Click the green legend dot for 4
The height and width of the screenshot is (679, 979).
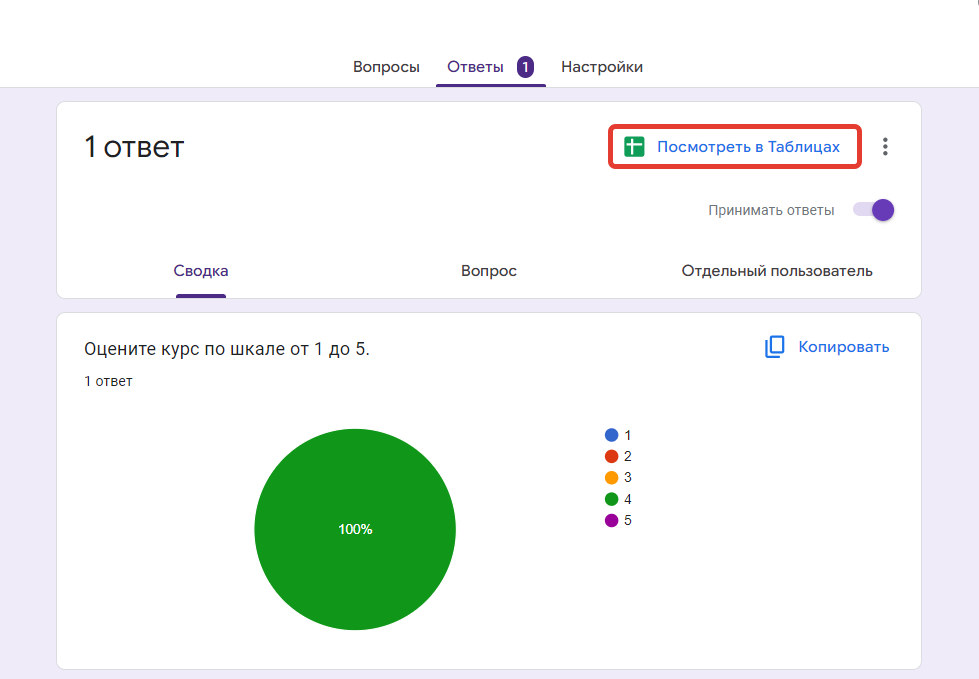pyautogui.click(x=611, y=499)
